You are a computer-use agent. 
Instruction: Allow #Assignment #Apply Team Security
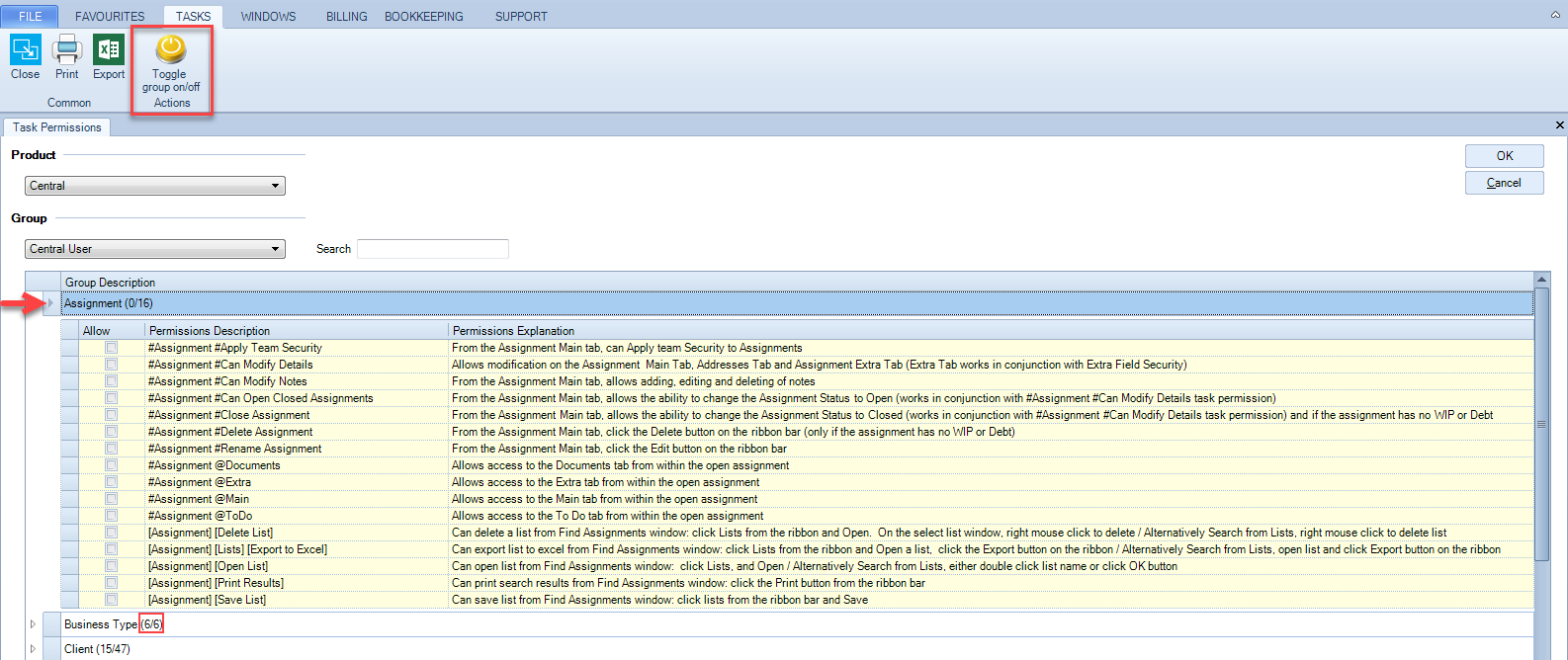click(112, 348)
